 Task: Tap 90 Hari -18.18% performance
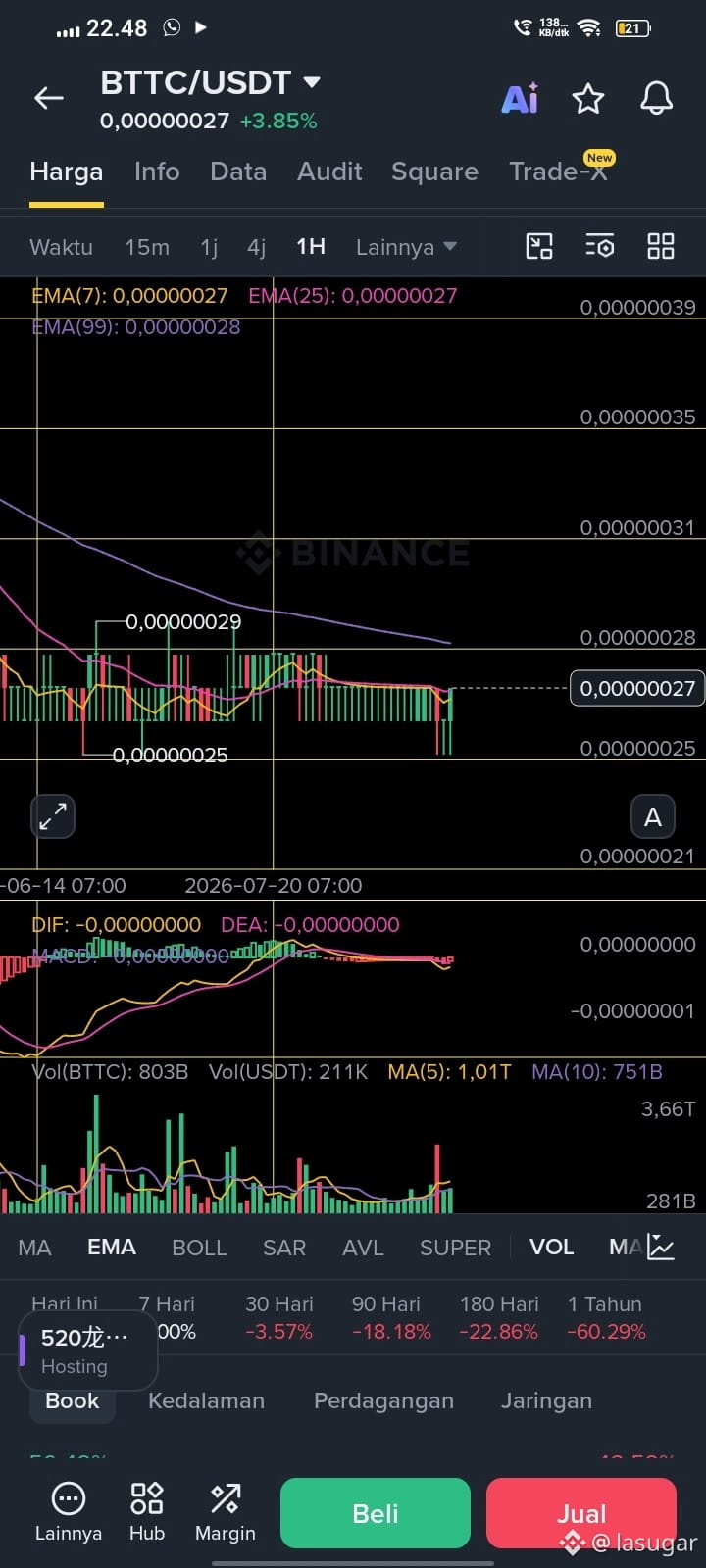pyautogui.click(x=391, y=1317)
